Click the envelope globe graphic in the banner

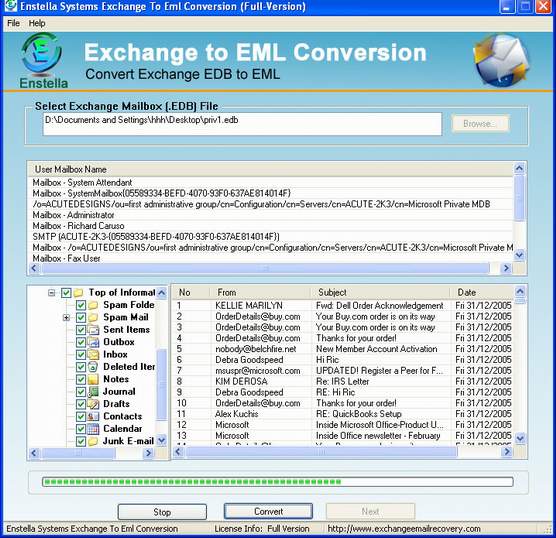point(501,60)
